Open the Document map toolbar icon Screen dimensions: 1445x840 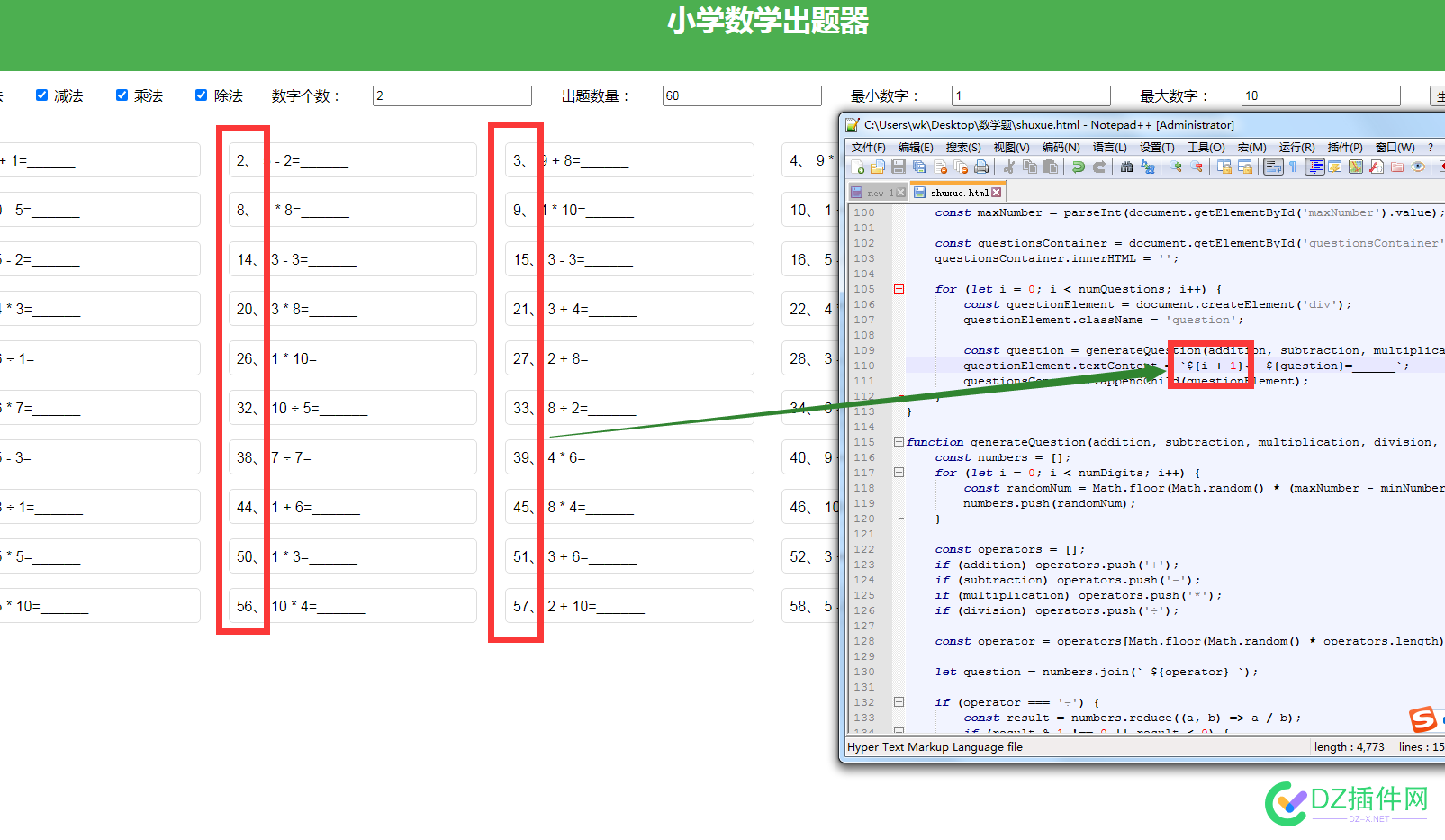(1356, 167)
